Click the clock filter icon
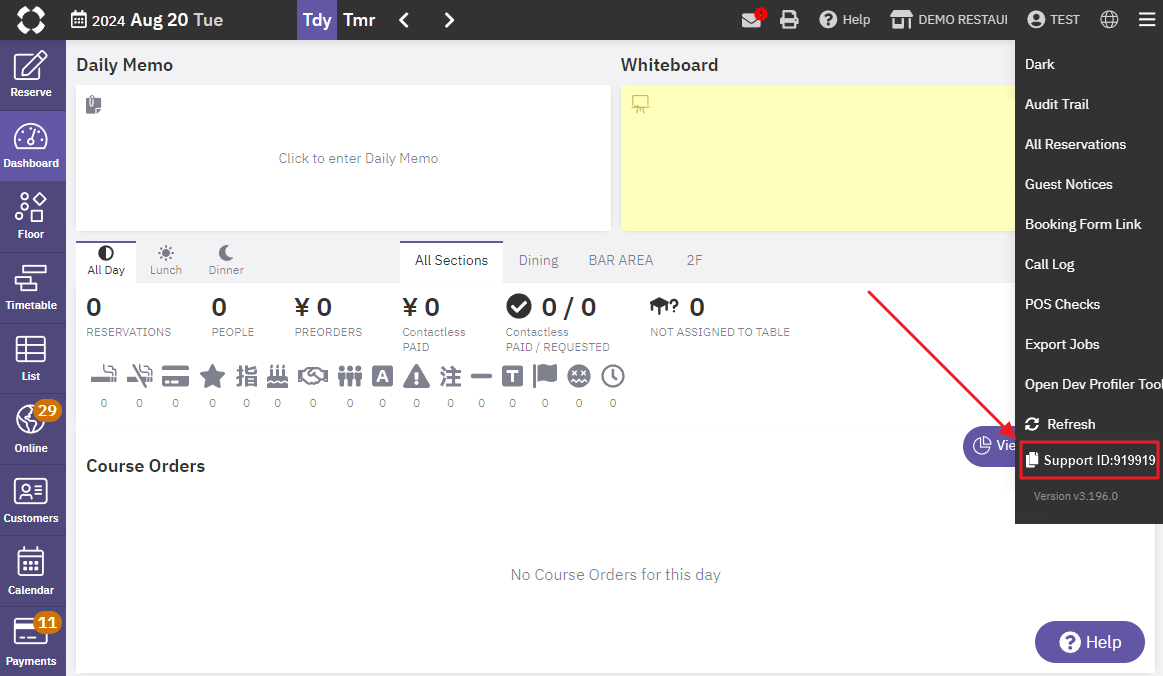 coord(613,376)
